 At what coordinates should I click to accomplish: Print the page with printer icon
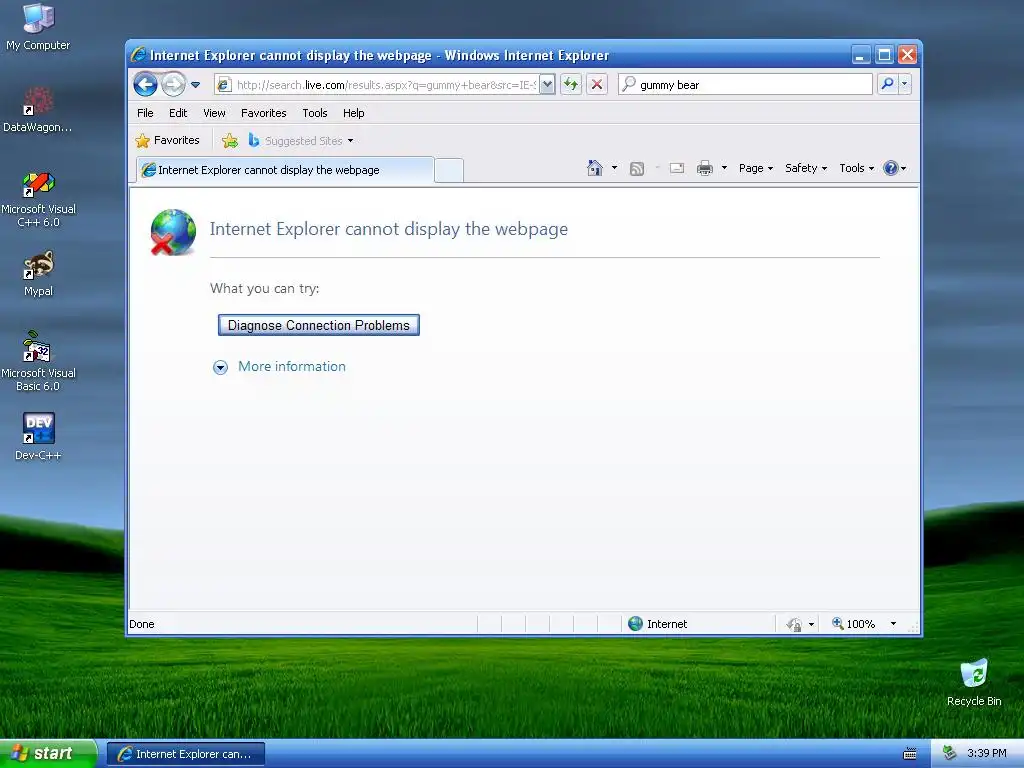pyautogui.click(x=704, y=168)
